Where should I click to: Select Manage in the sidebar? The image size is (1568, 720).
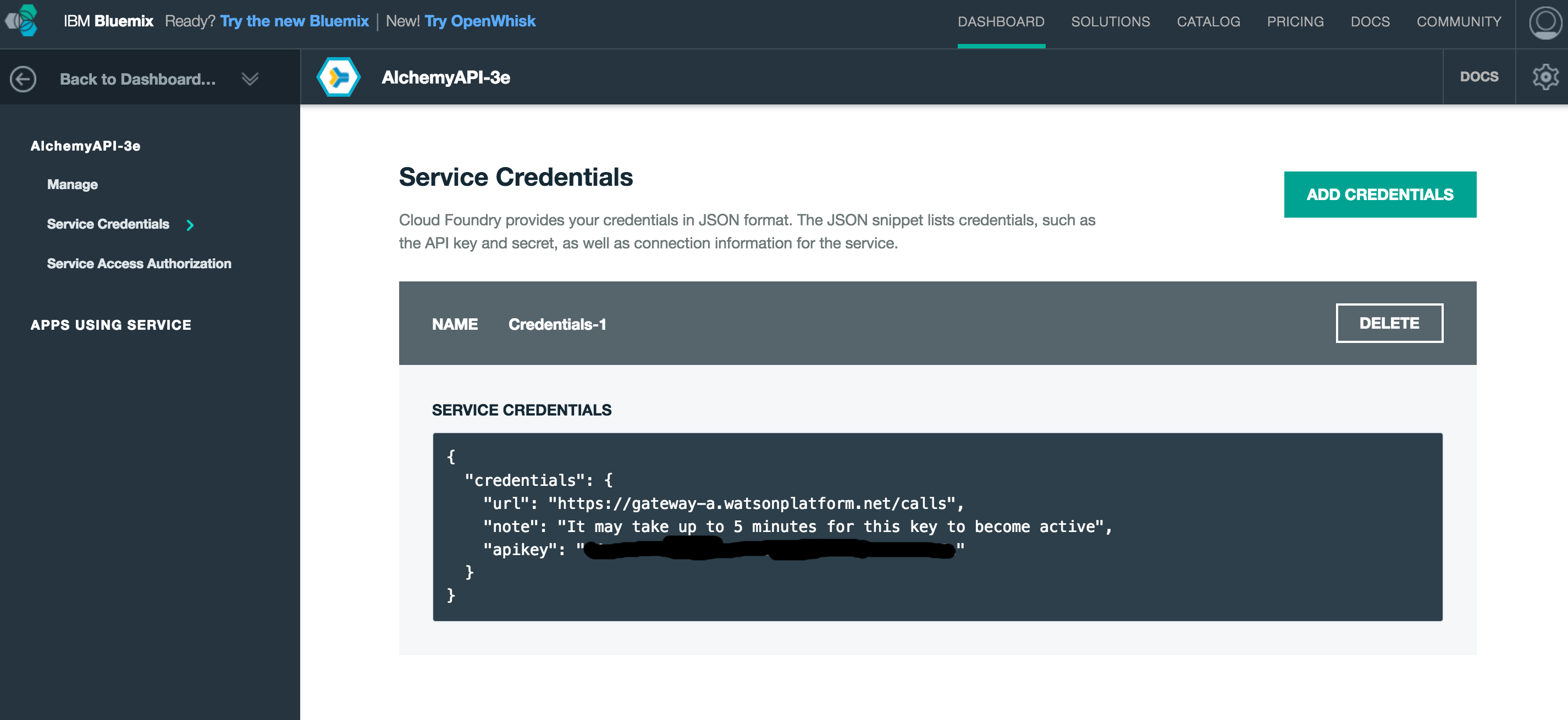tap(73, 185)
